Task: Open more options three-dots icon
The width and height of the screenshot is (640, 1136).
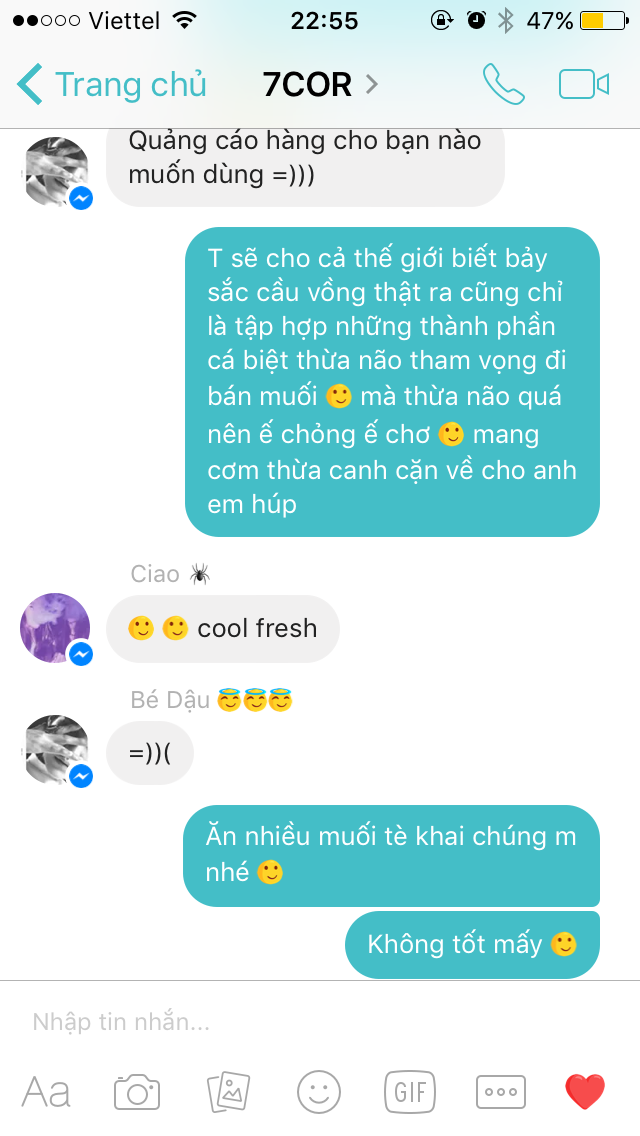Action: 501,1092
